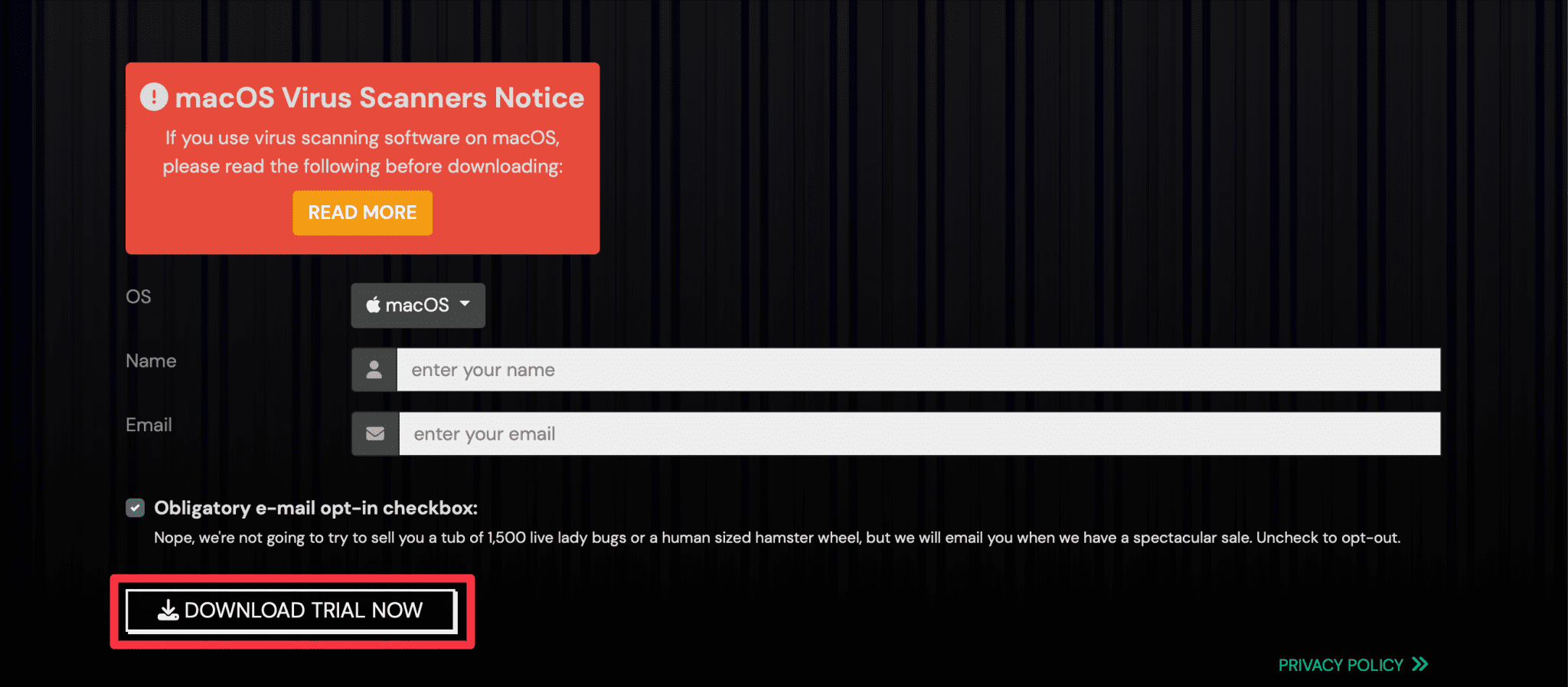Click the 'macOS Virus Scanners Notice' heading
The height and width of the screenshot is (687, 1568).
[379, 98]
